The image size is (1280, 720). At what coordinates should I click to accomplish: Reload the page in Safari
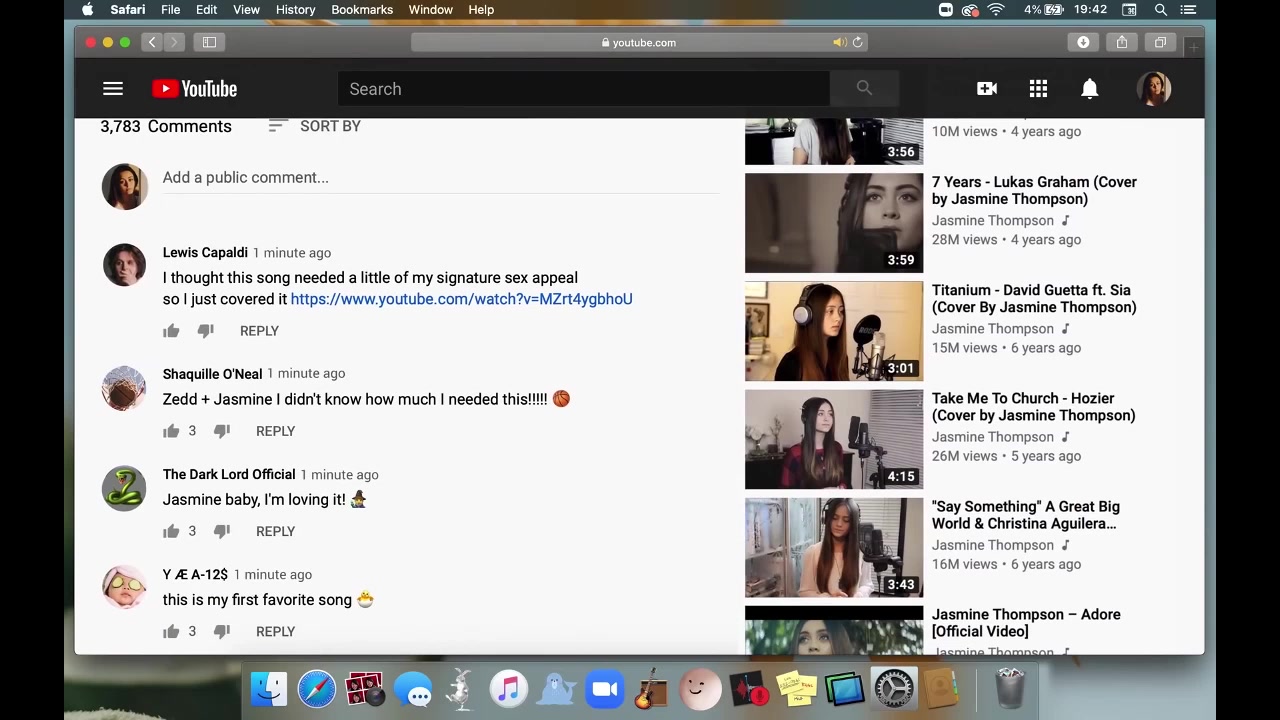tap(857, 42)
